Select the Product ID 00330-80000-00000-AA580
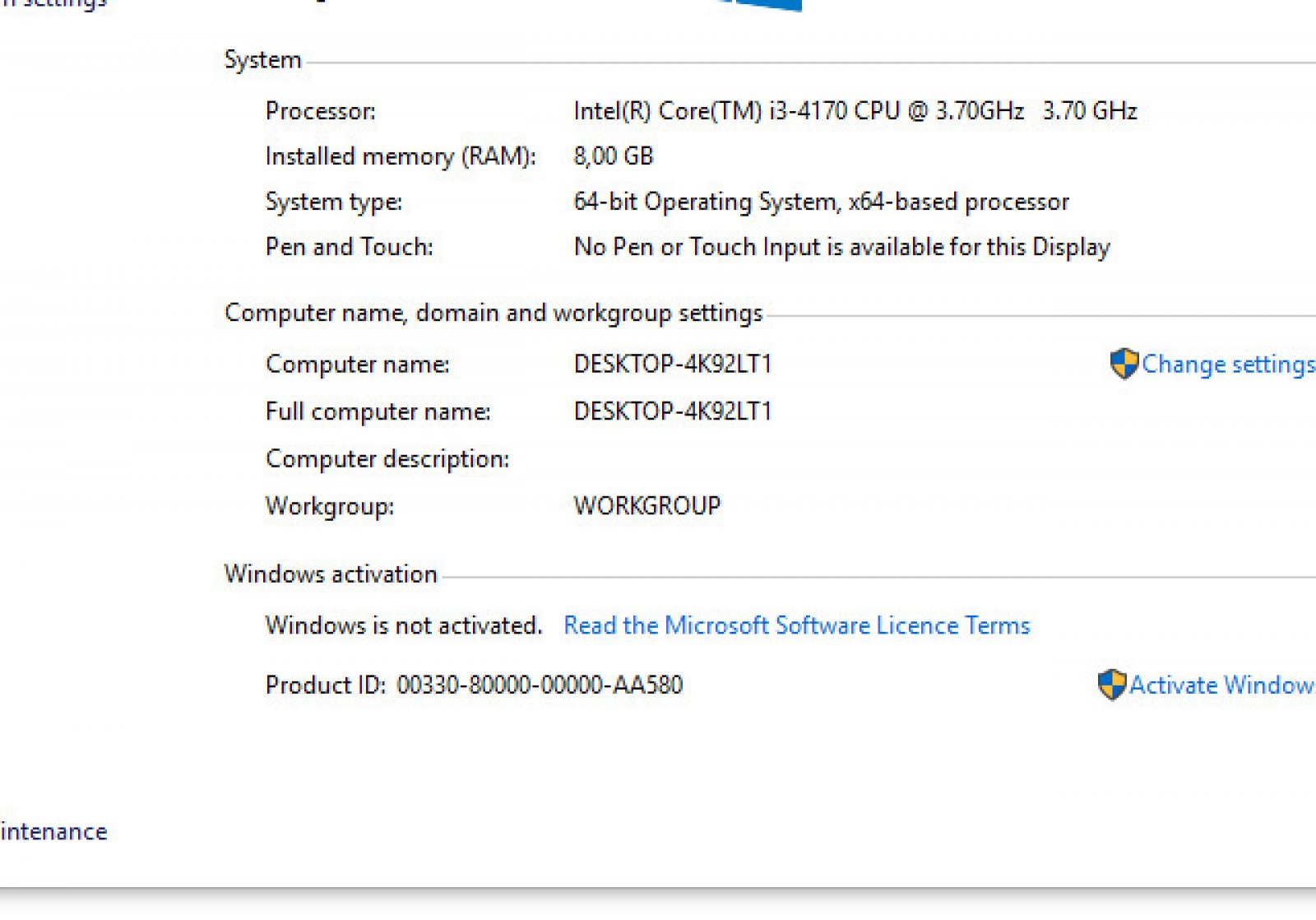1316x920 pixels. (540, 685)
